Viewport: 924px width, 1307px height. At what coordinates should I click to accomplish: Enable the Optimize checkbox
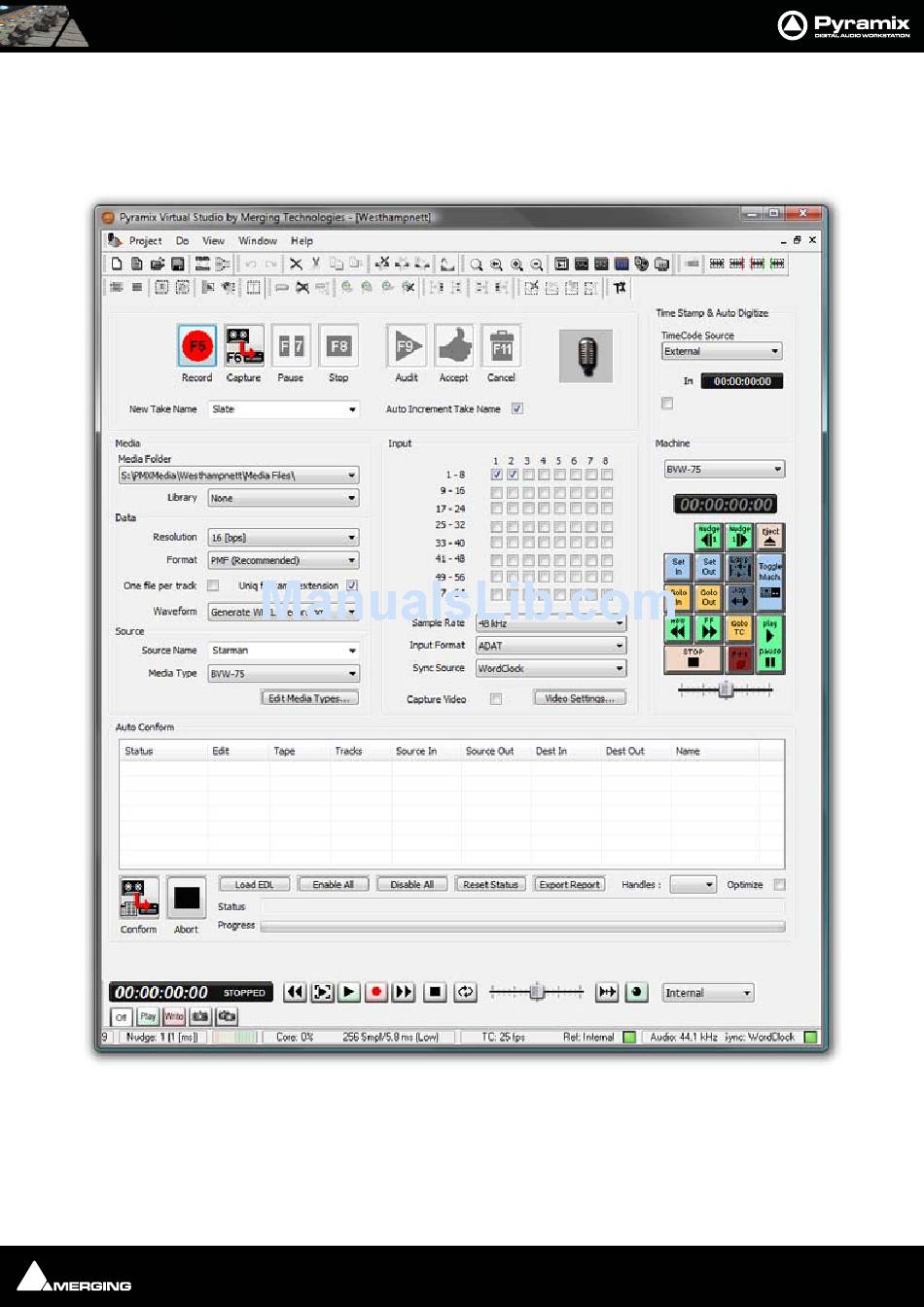(779, 885)
